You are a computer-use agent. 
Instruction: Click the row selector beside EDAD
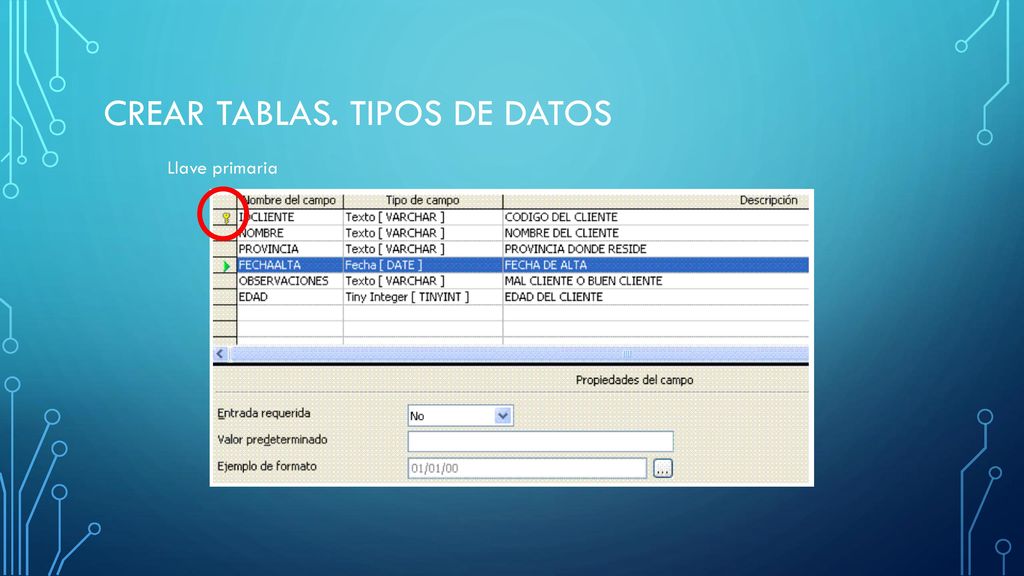(x=225, y=297)
